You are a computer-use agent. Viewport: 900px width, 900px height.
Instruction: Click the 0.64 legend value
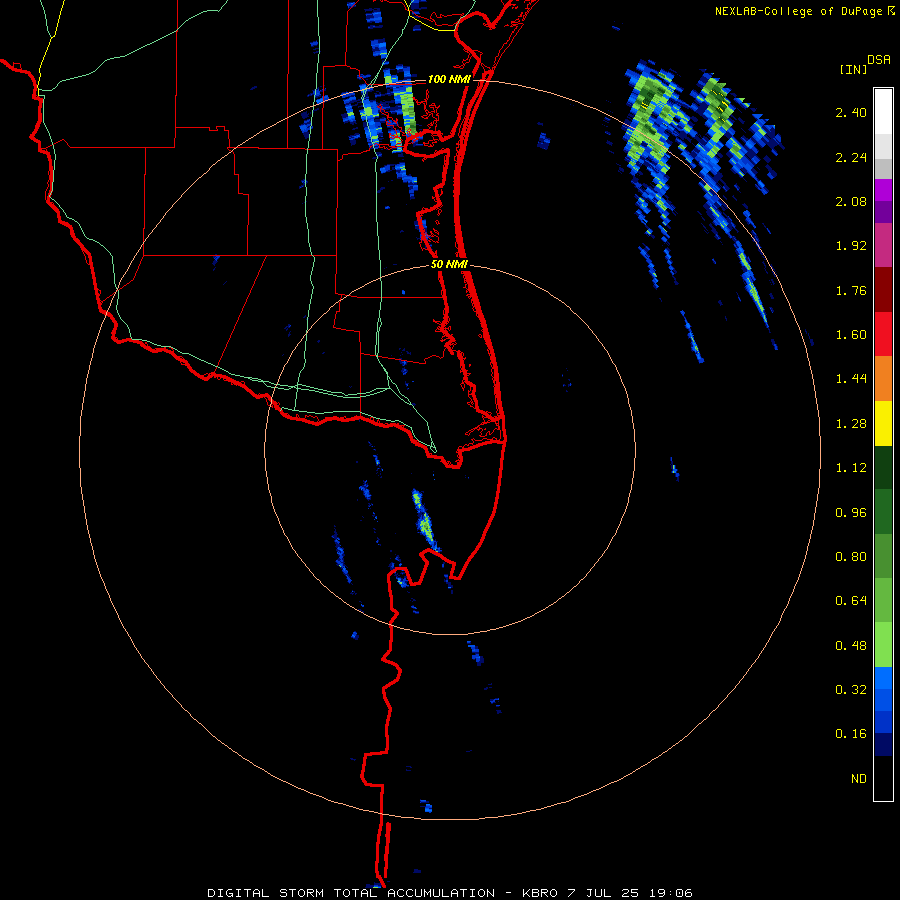[851, 601]
